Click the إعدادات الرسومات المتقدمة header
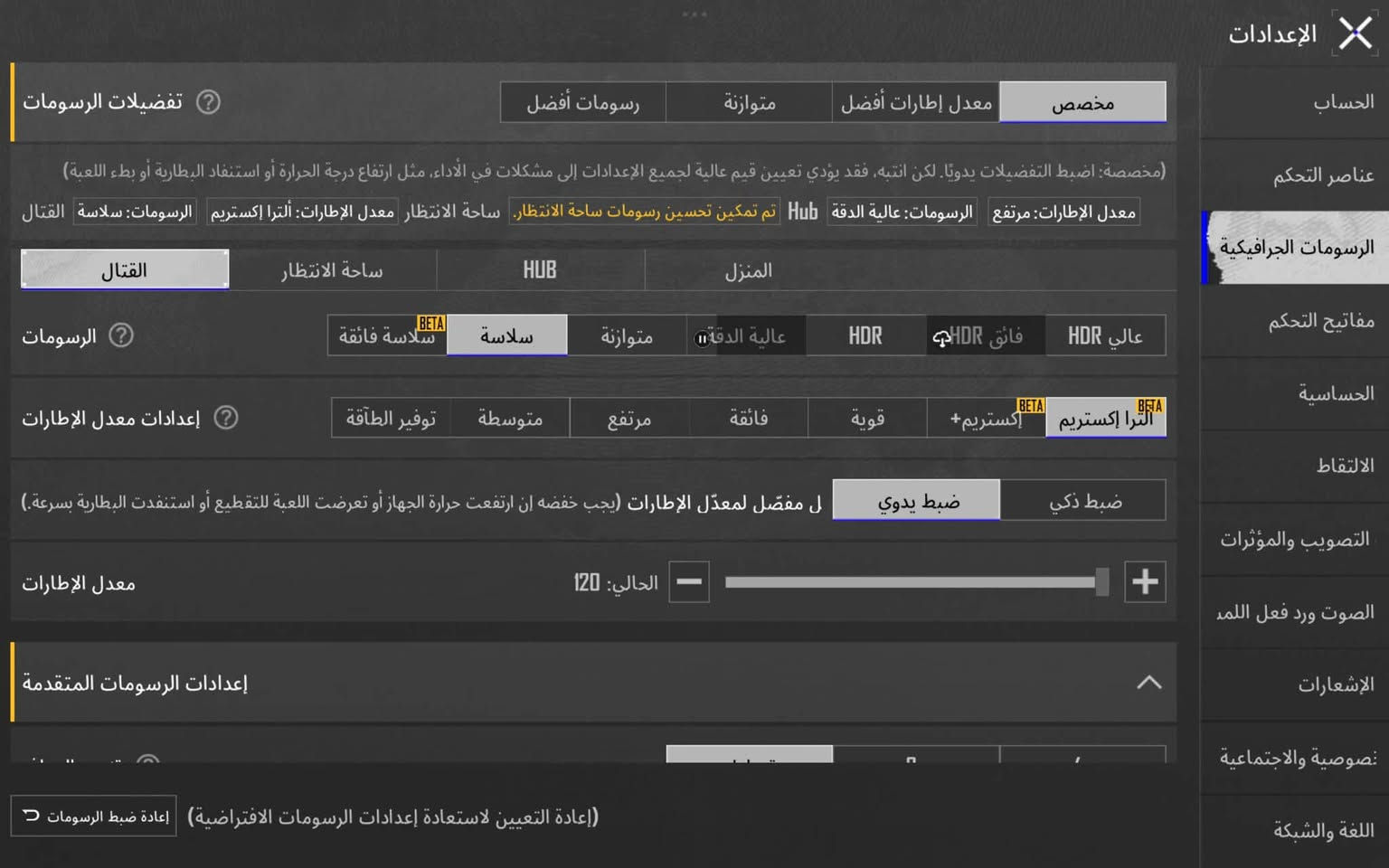This screenshot has height=868, width=1389. click(x=593, y=683)
